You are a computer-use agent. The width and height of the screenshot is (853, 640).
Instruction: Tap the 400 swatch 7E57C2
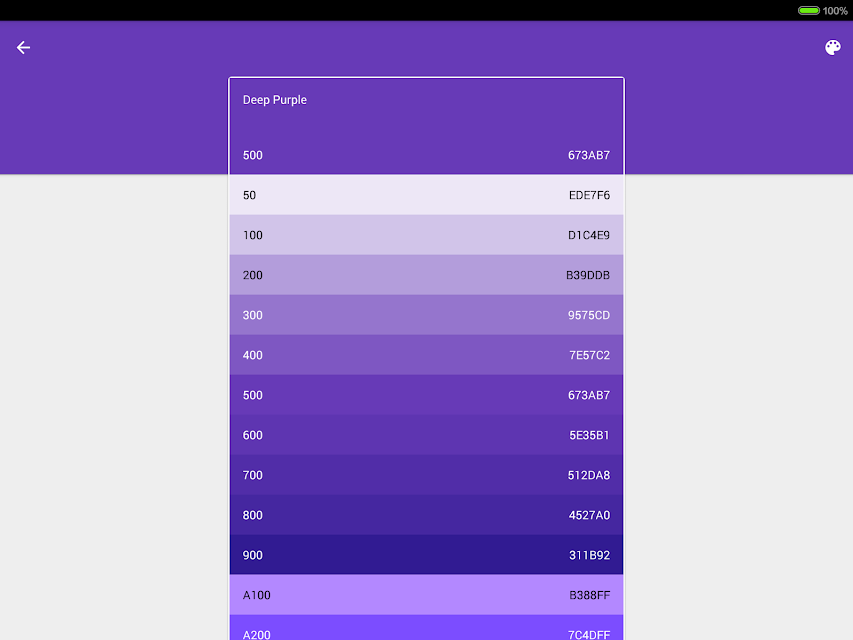coord(426,355)
